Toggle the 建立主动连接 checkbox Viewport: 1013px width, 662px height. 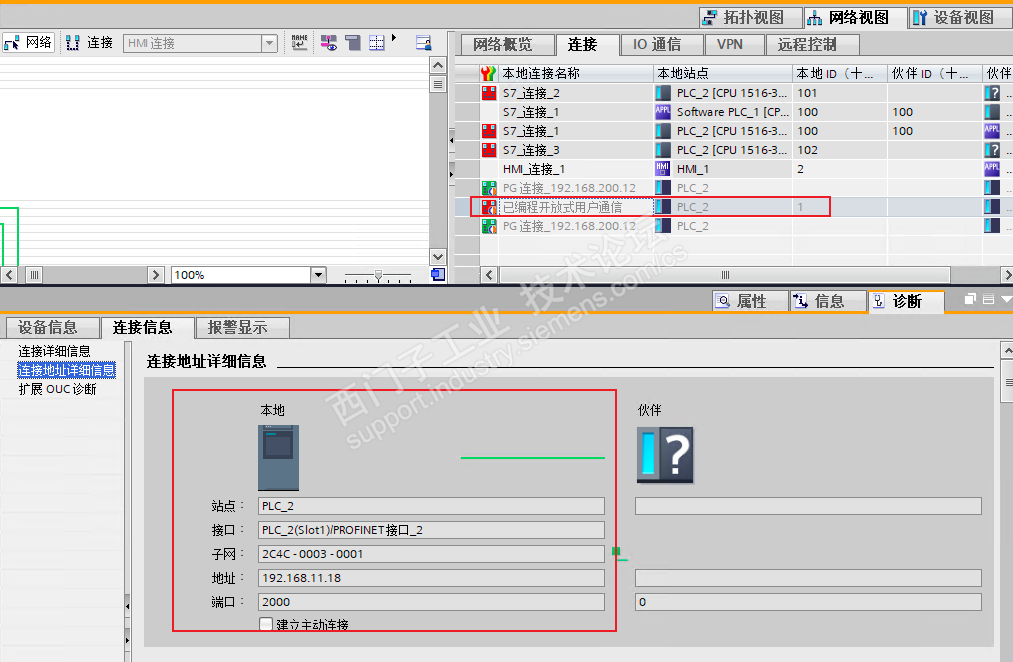click(266, 624)
